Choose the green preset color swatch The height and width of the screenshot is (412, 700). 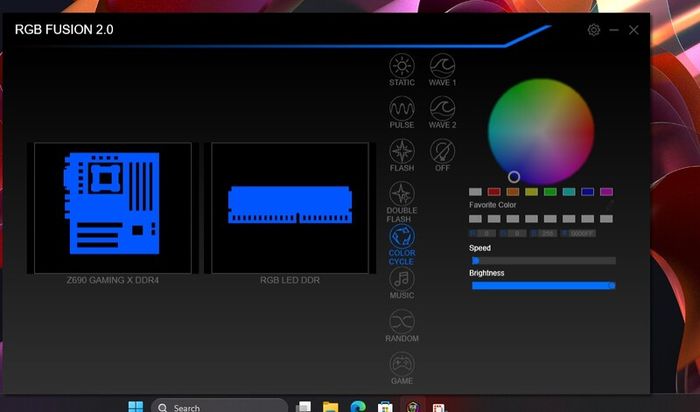click(x=550, y=192)
